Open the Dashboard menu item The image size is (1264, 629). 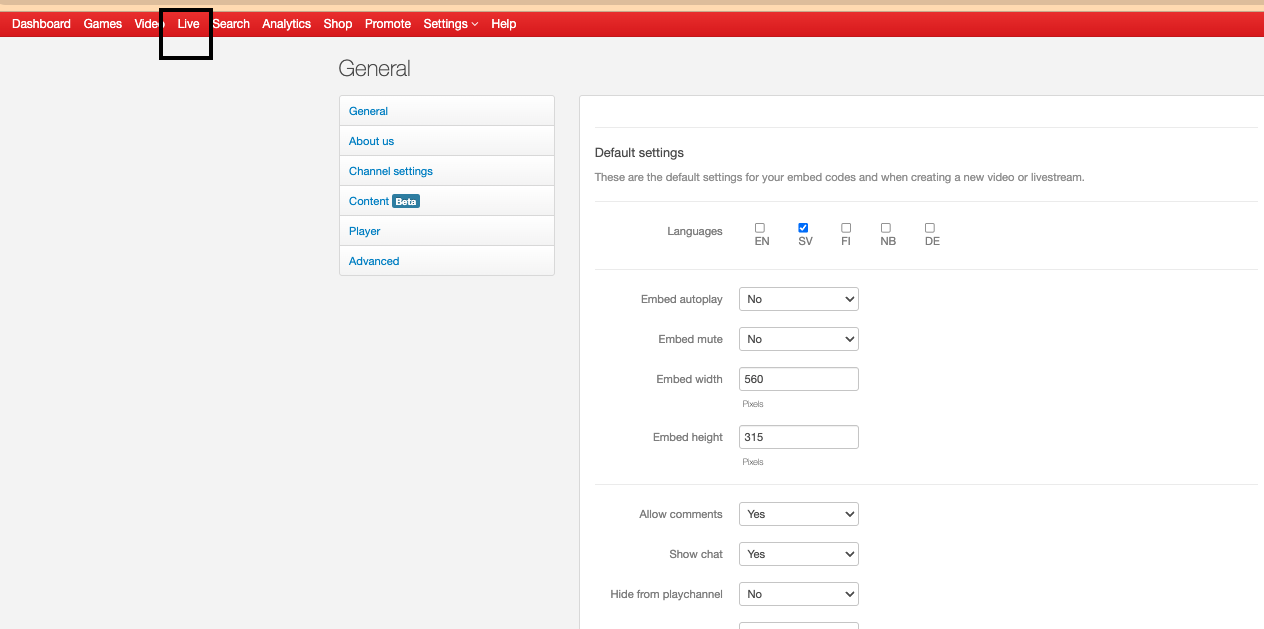click(x=41, y=24)
